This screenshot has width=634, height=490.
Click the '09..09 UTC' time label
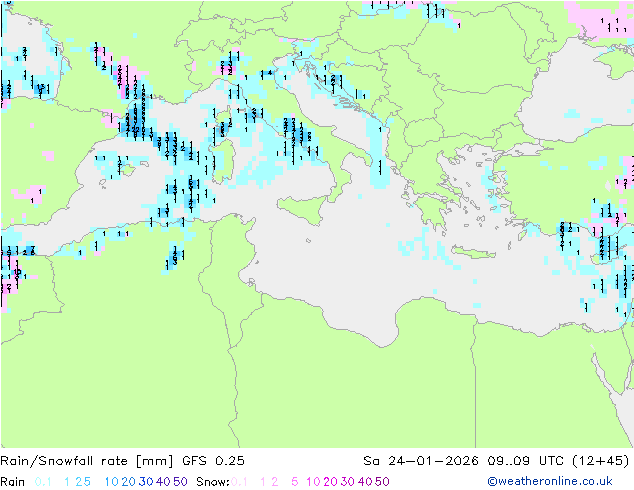pos(525,461)
